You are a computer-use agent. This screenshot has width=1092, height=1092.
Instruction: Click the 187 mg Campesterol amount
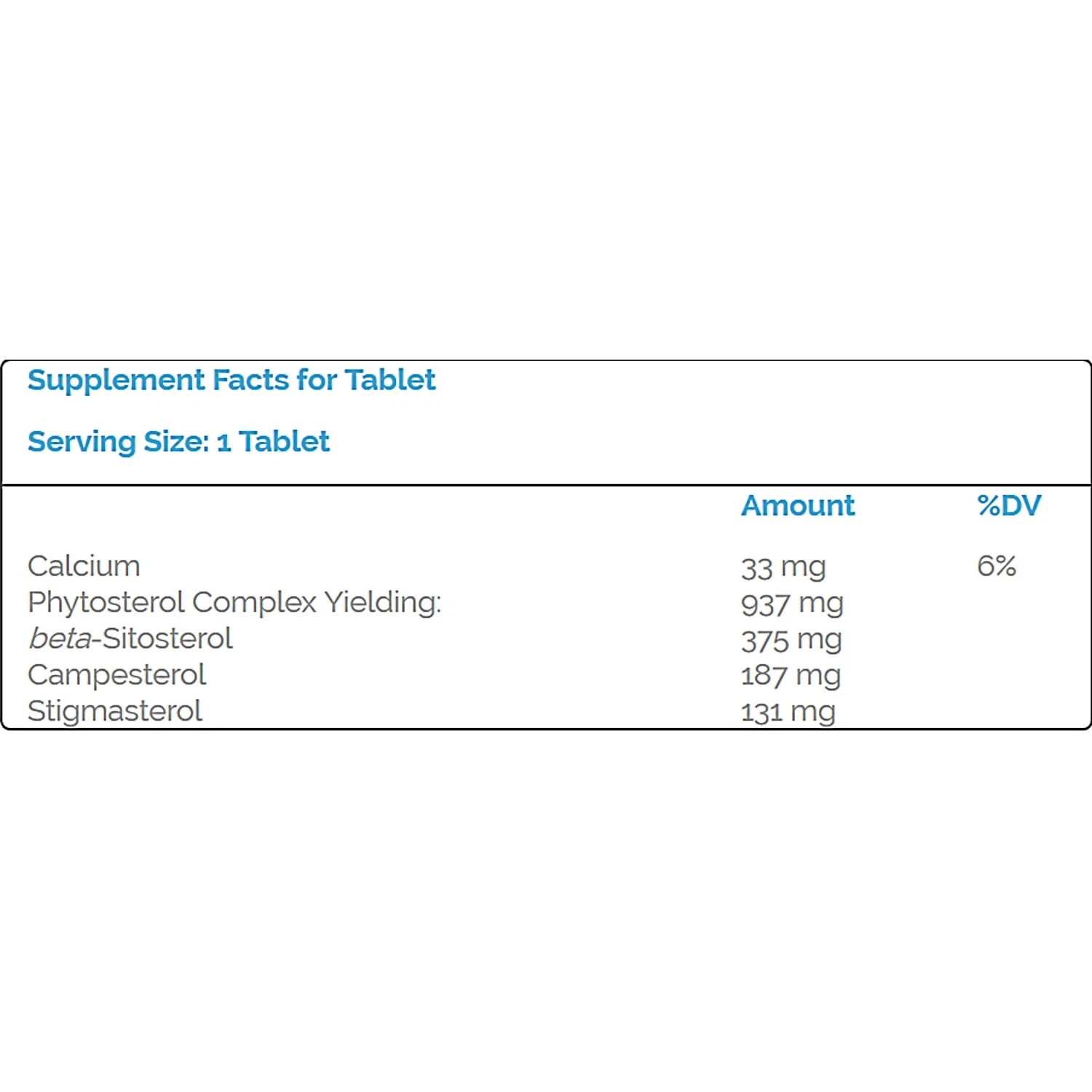(791, 676)
